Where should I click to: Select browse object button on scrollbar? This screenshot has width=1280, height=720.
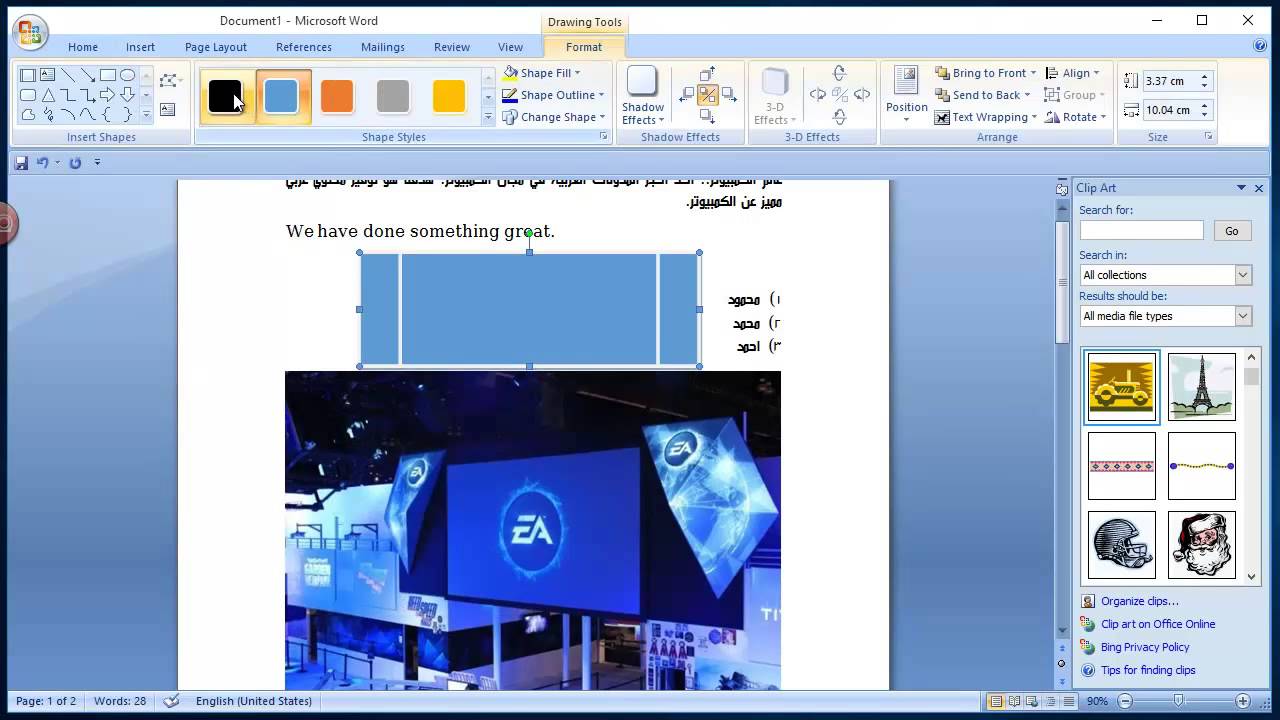[1062, 663]
